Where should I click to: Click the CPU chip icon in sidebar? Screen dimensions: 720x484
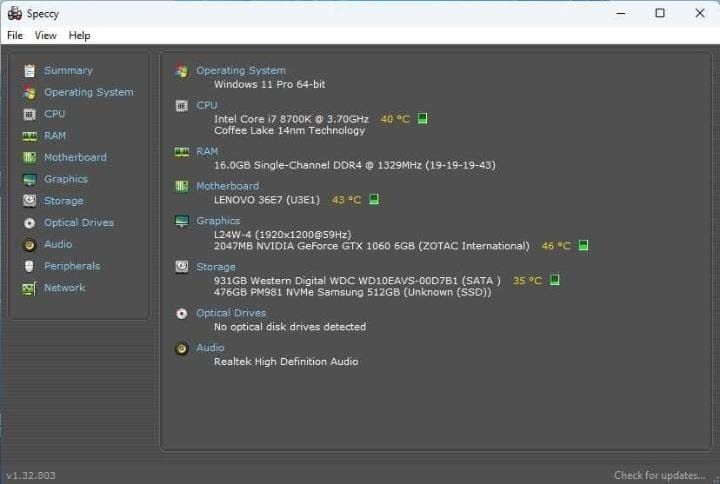tap(29, 114)
